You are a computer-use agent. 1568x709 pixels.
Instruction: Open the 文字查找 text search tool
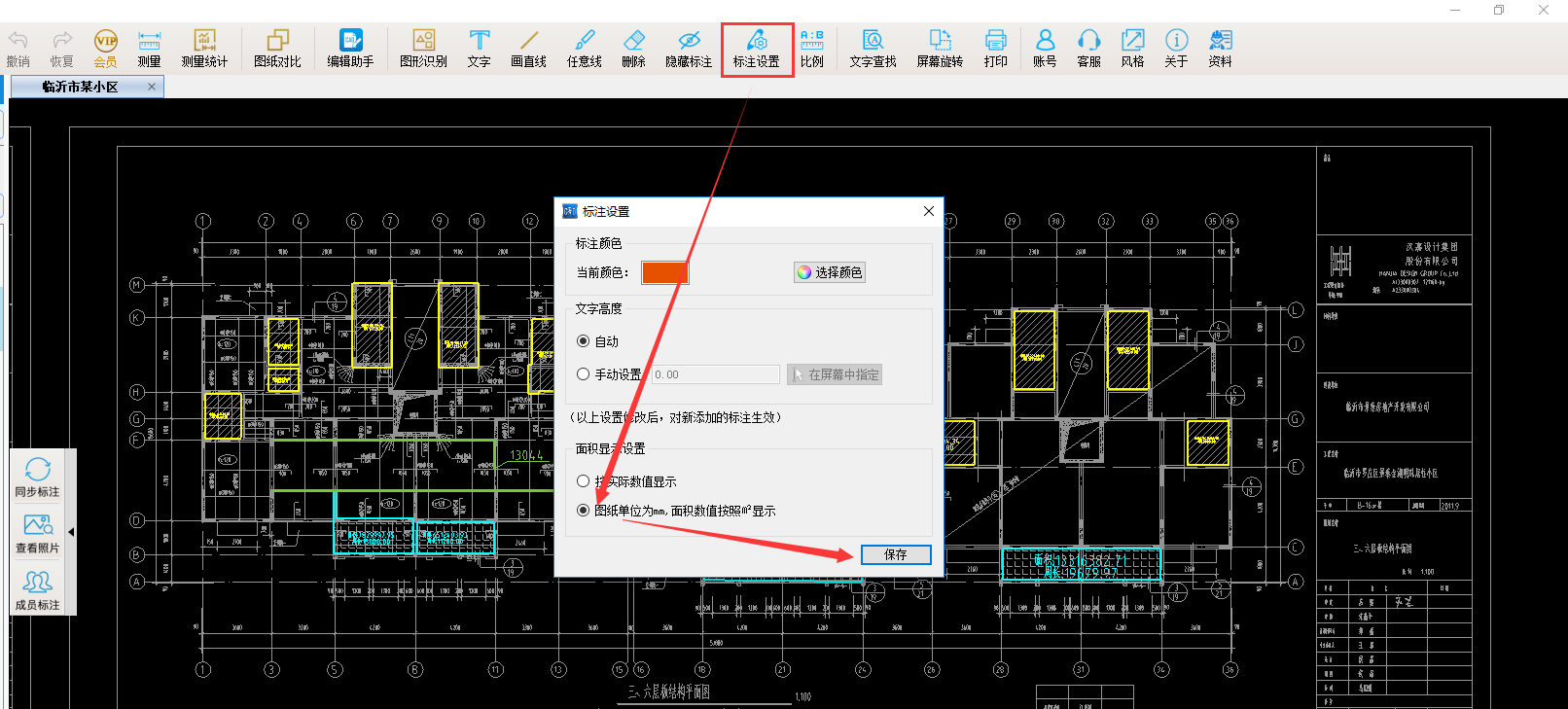pyautogui.click(x=873, y=48)
